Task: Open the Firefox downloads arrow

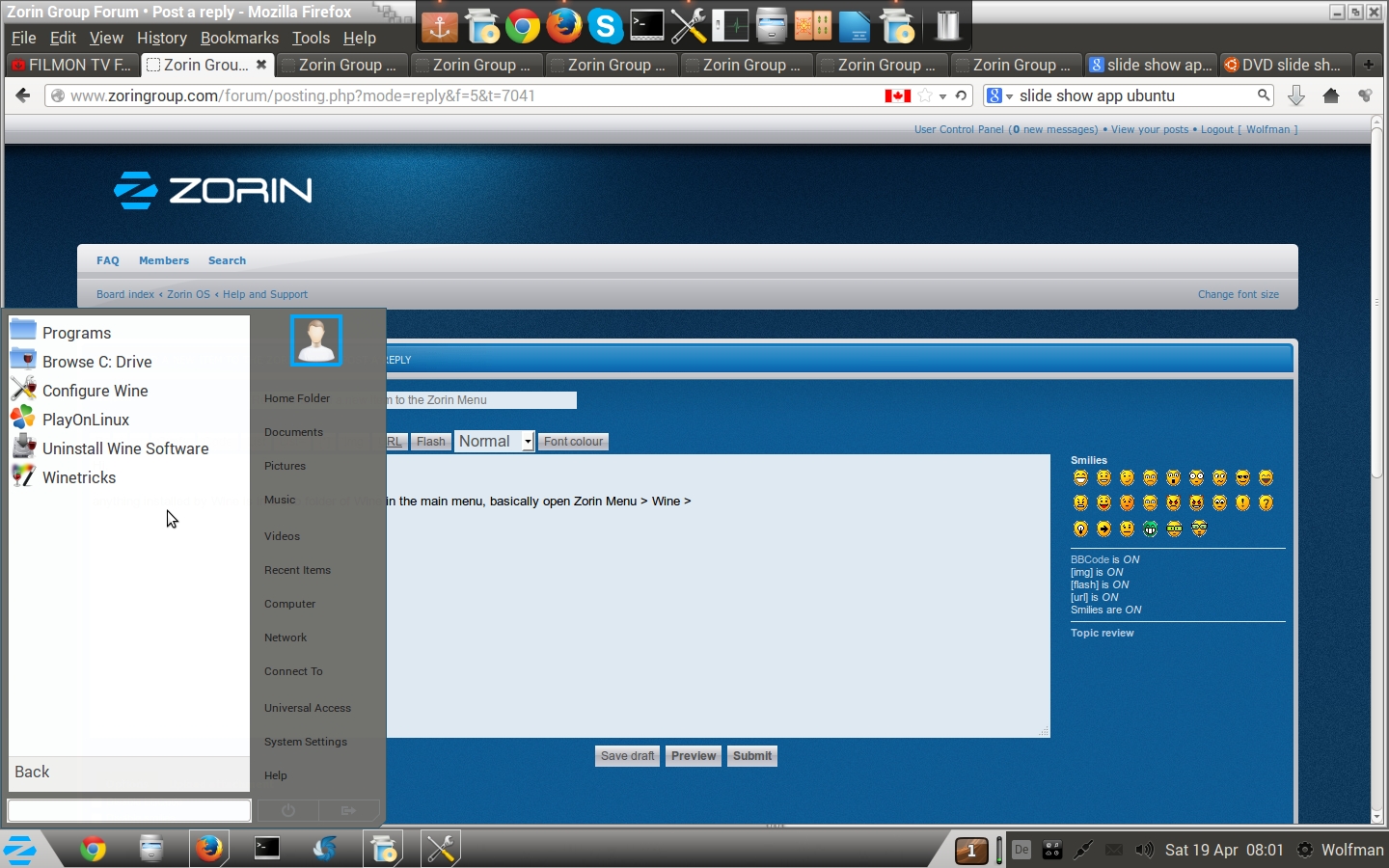Action: (x=1296, y=95)
